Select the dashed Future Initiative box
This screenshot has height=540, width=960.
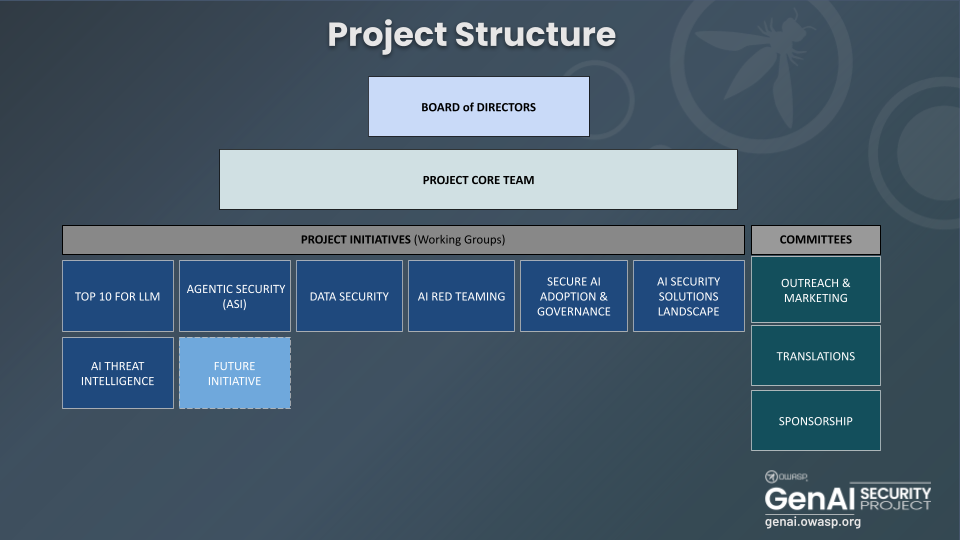[x=235, y=373]
